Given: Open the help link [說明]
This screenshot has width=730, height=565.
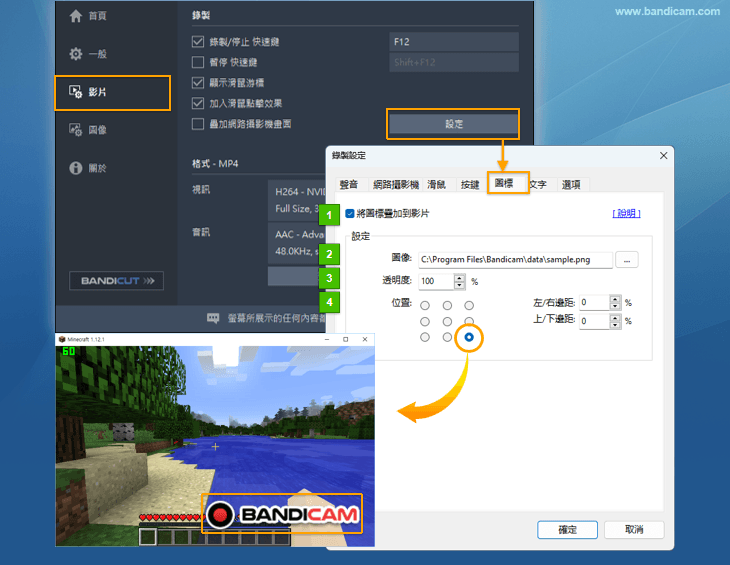Looking at the screenshot, I should 626,213.
